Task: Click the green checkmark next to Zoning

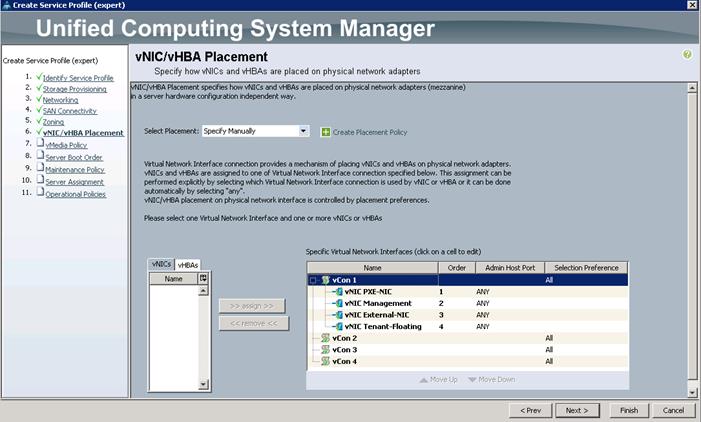Action: click(x=39, y=121)
